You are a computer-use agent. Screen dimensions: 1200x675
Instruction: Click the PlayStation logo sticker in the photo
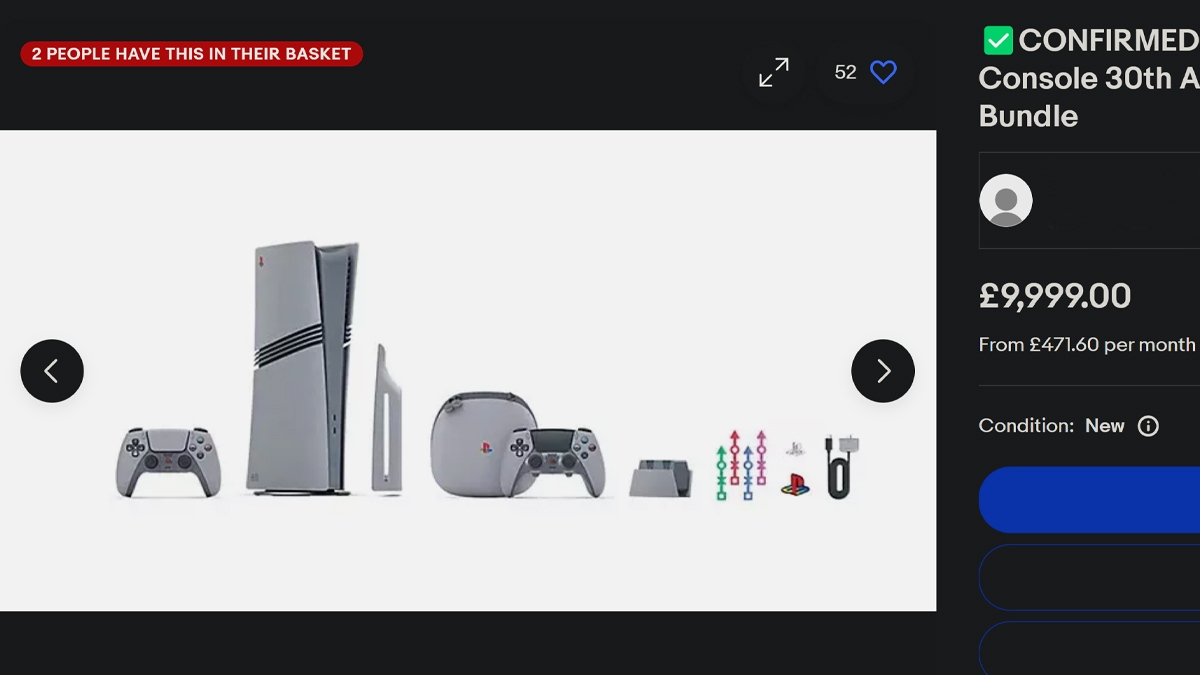click(795, 483)
